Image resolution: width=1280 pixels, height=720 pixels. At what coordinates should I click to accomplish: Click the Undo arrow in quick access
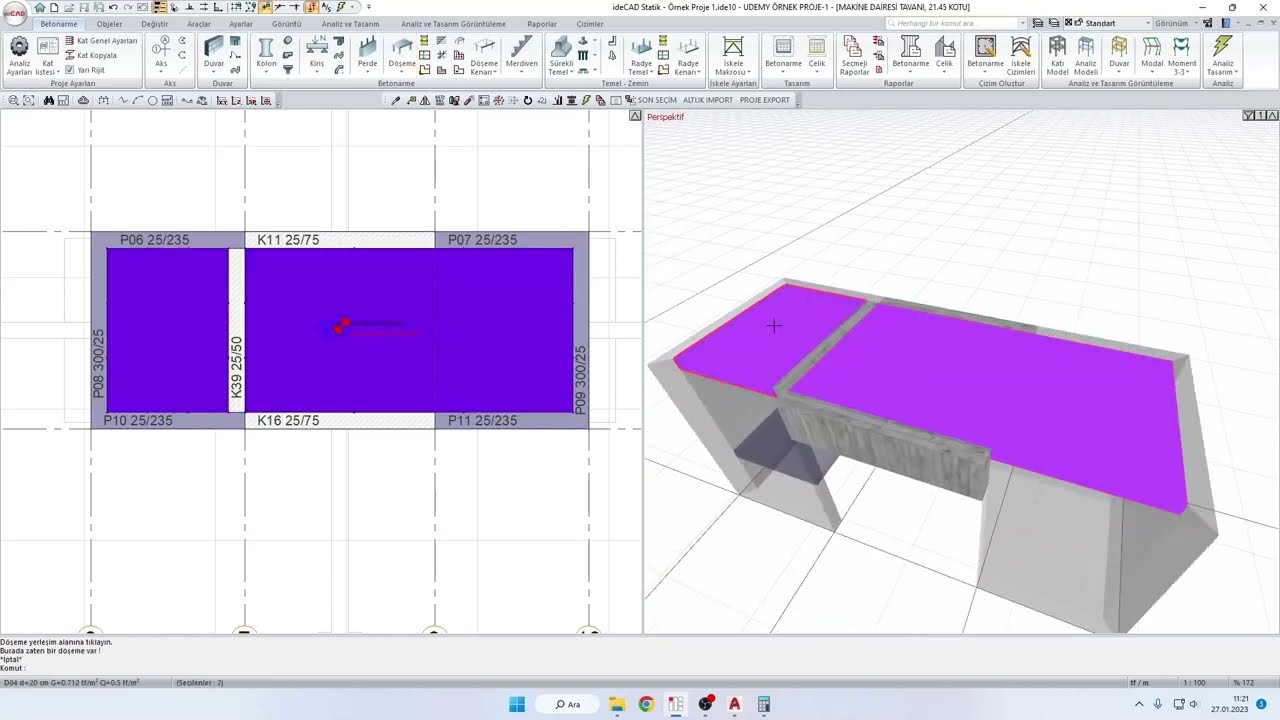tap(113, 7)
